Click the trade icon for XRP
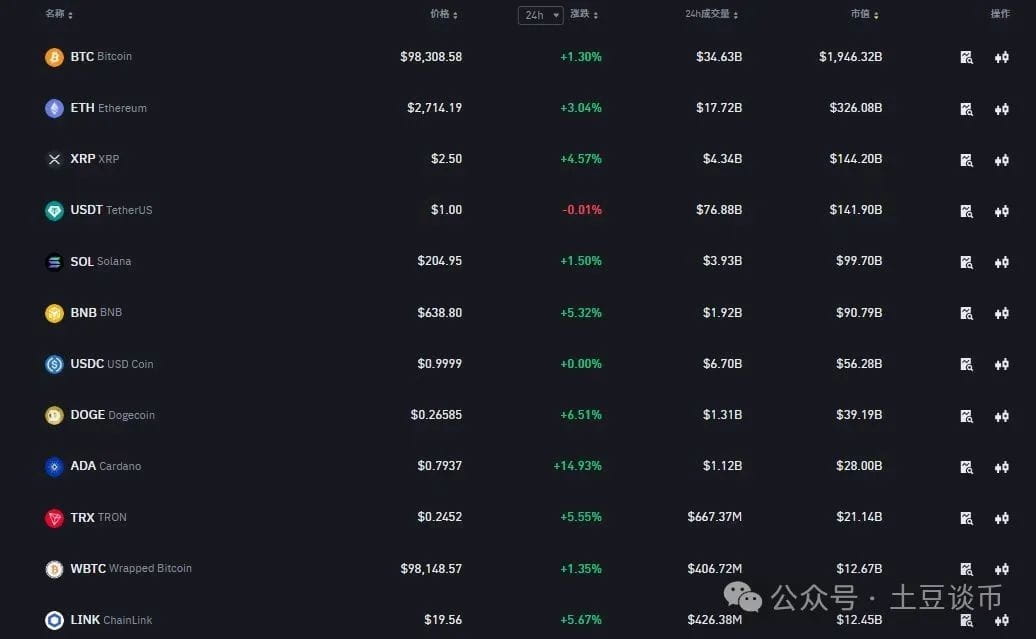Screen dimensions: 1036x639 tap(1002, 160)
